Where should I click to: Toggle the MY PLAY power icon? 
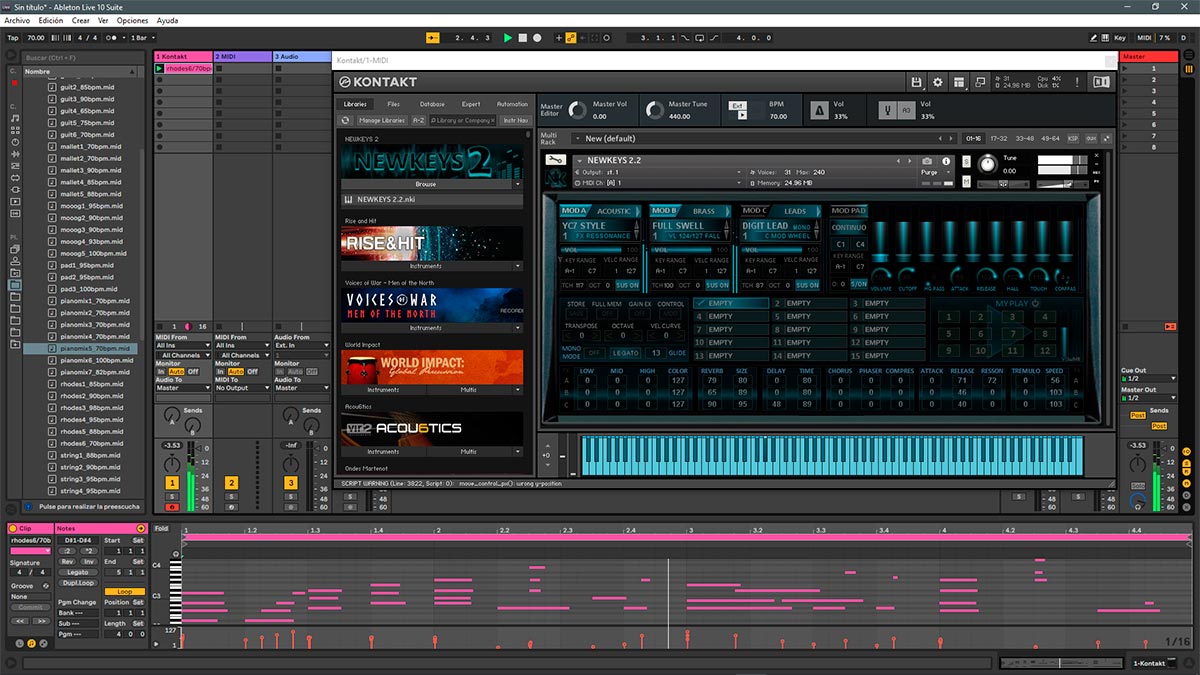(x=1035, y=303)
